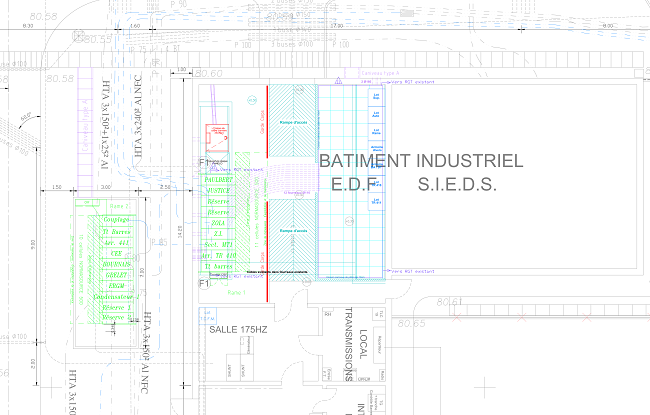Click the Réserve 2 cell label
Viewport: 650px width, 415px height.
coord(116,318)
